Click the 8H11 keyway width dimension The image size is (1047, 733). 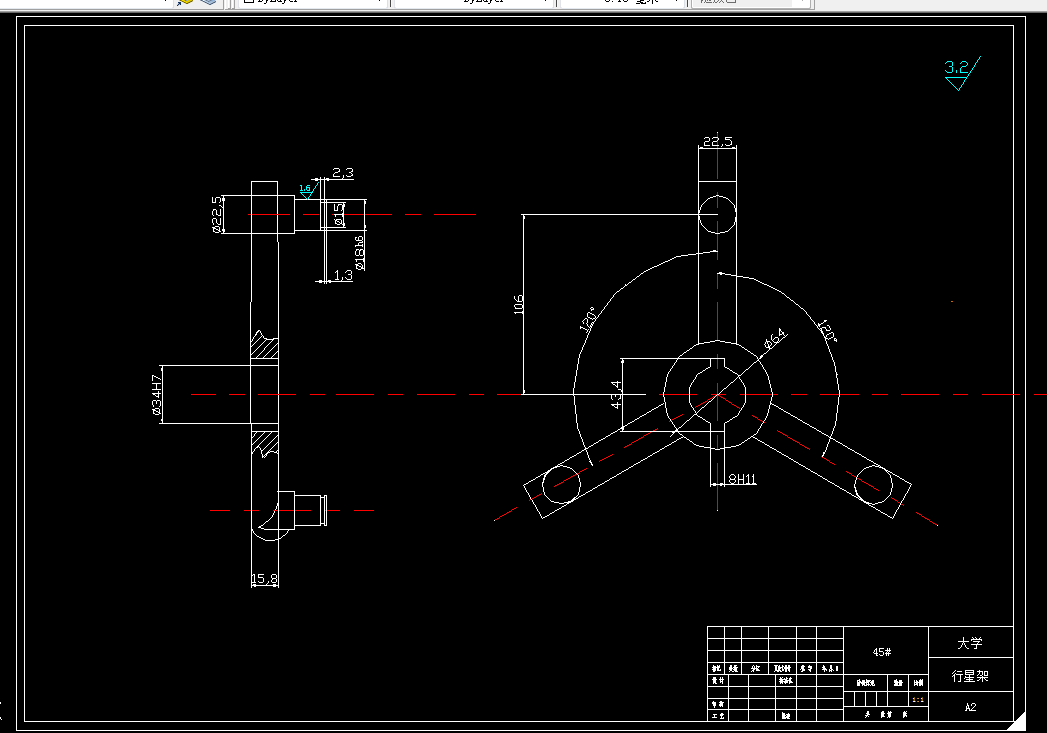click(742, 479)
